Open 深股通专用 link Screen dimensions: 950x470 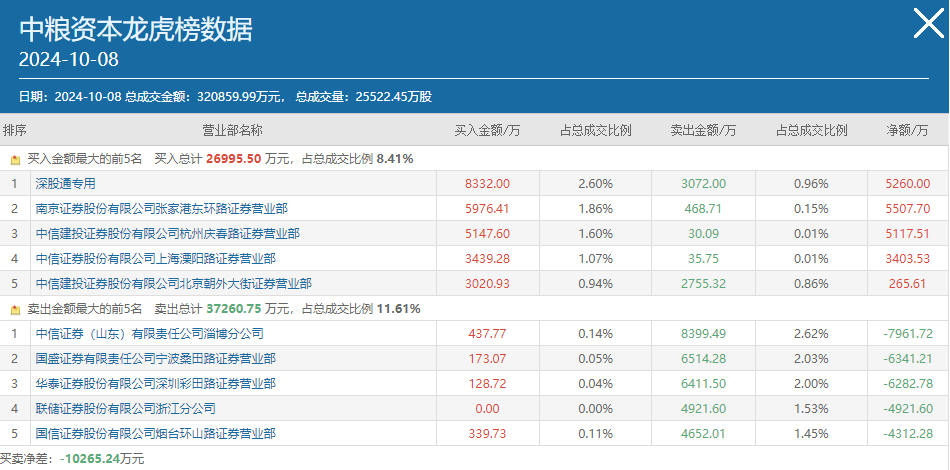(x=65, y=184)
